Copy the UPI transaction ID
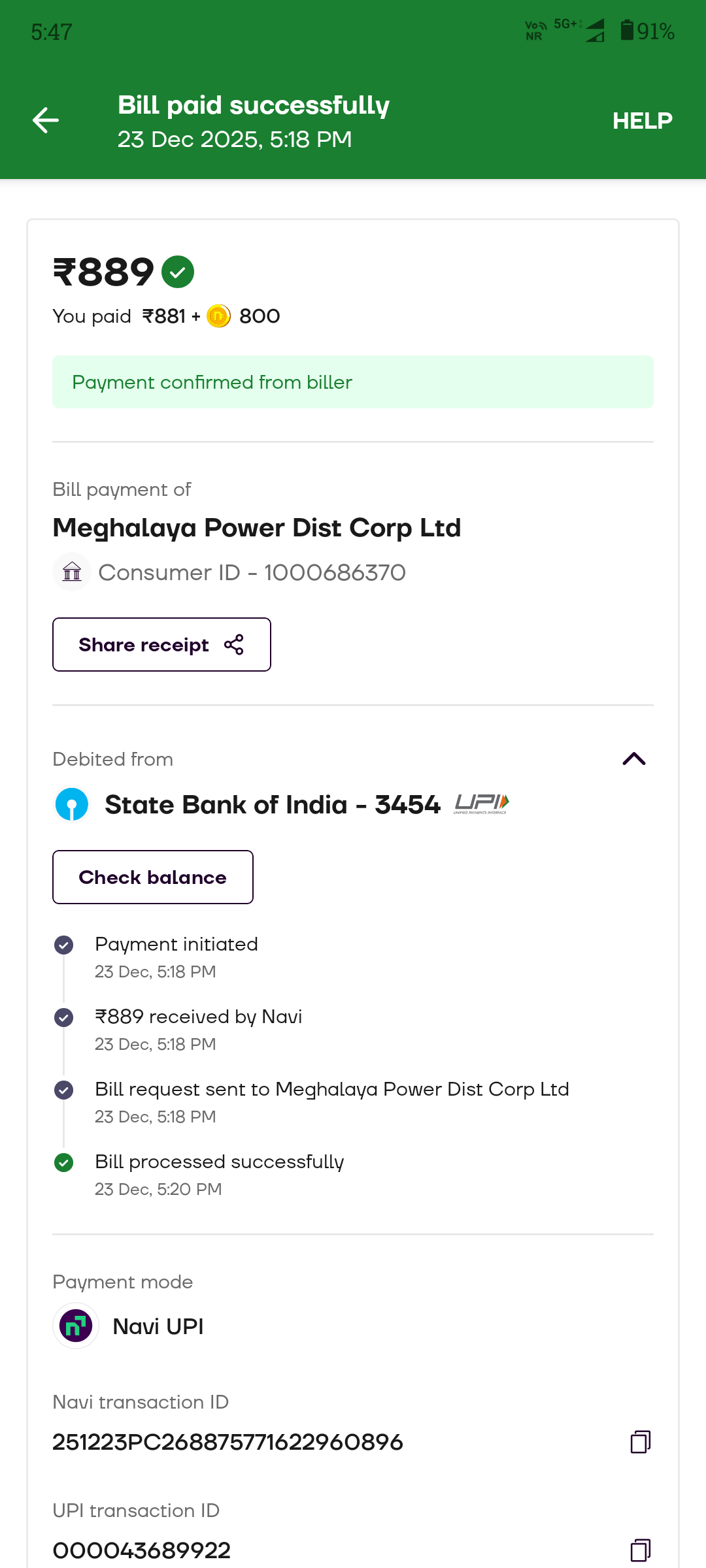The image size is (706, 1568). pos(640,1550)
